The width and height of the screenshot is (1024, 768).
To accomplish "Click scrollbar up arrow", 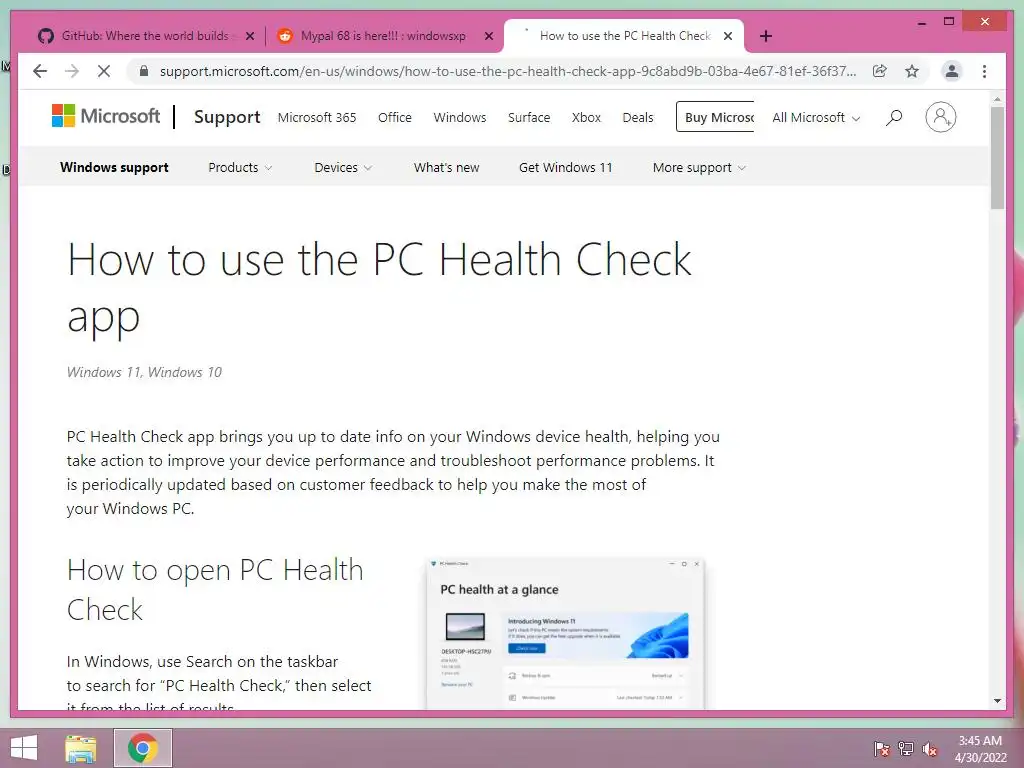I will tap(997, 99).
